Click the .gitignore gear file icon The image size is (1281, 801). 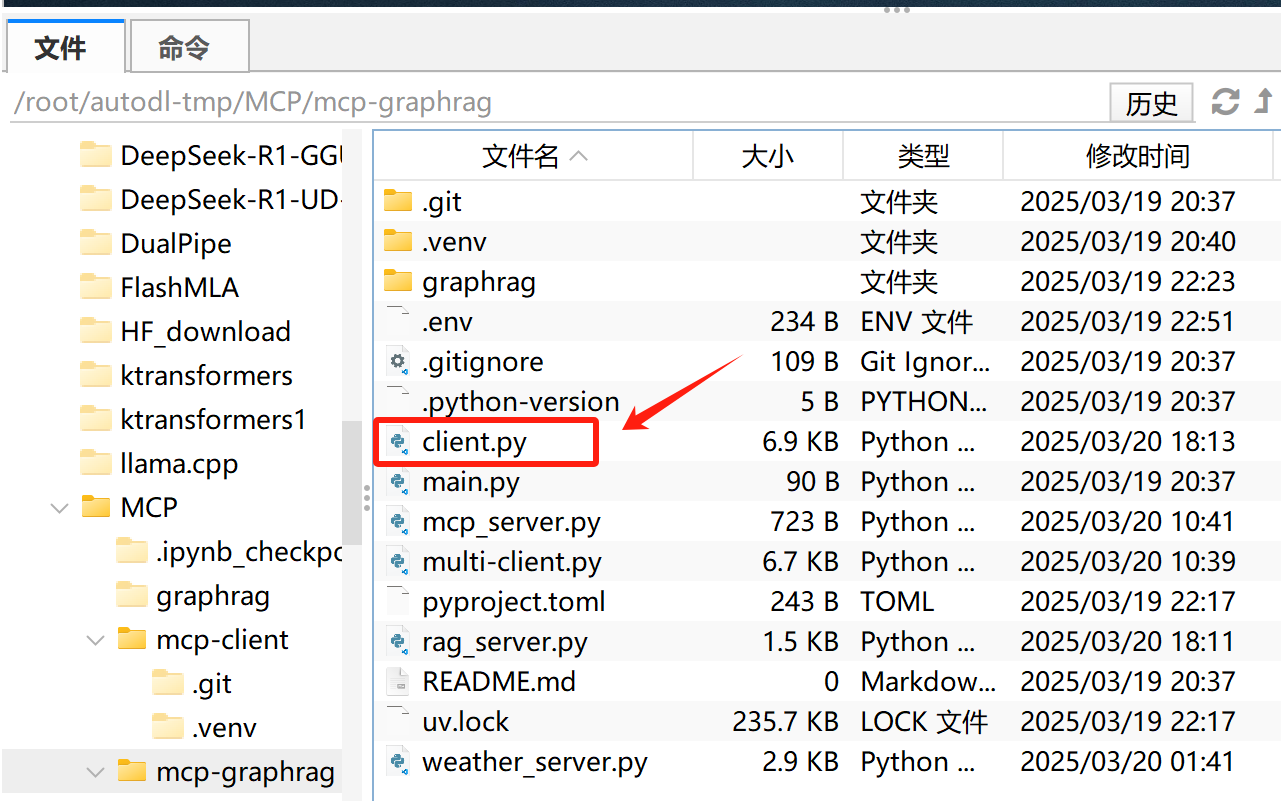[x=398, y=361]
